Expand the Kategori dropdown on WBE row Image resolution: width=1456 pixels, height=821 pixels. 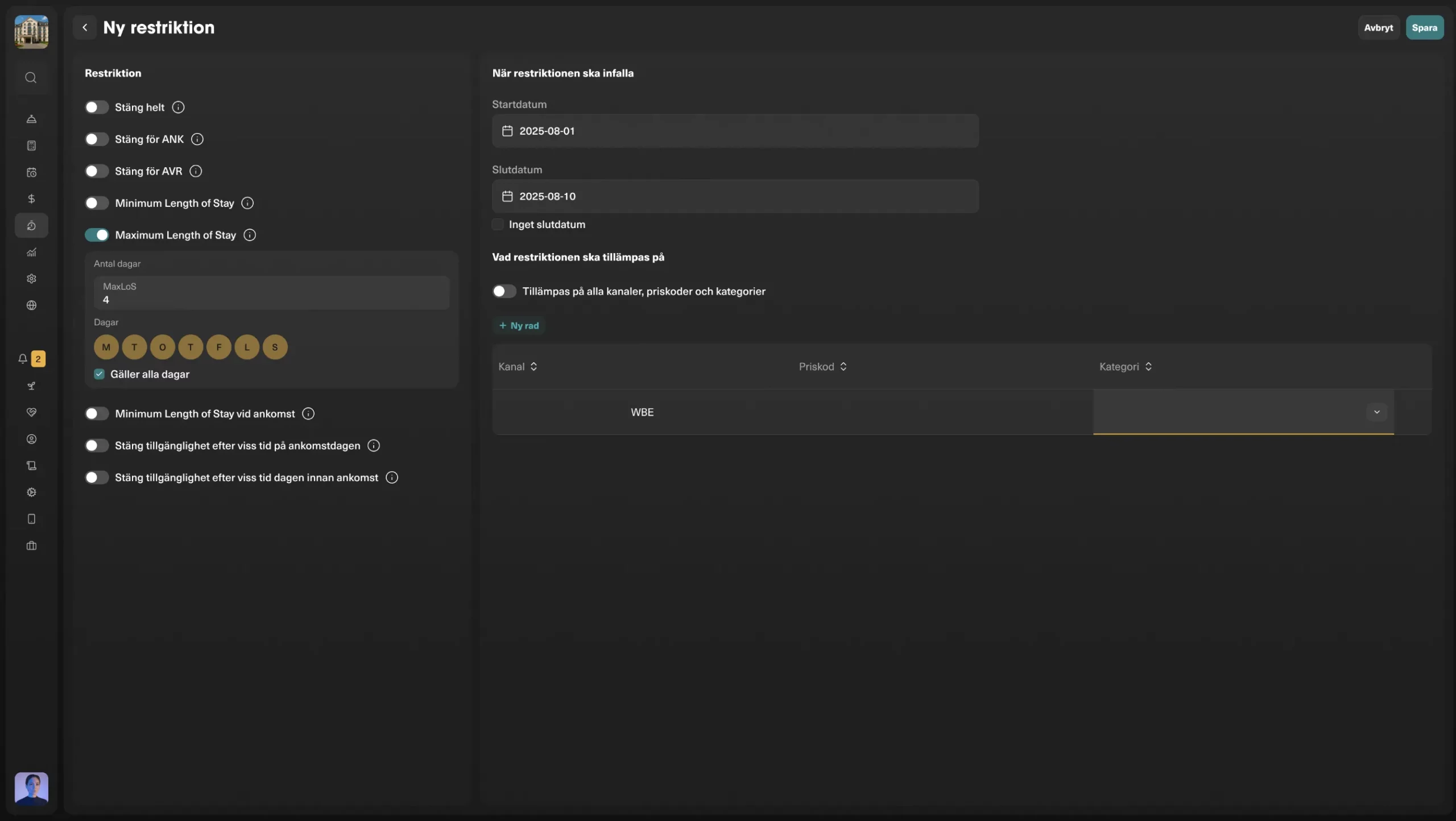(x=1377, y=412)
